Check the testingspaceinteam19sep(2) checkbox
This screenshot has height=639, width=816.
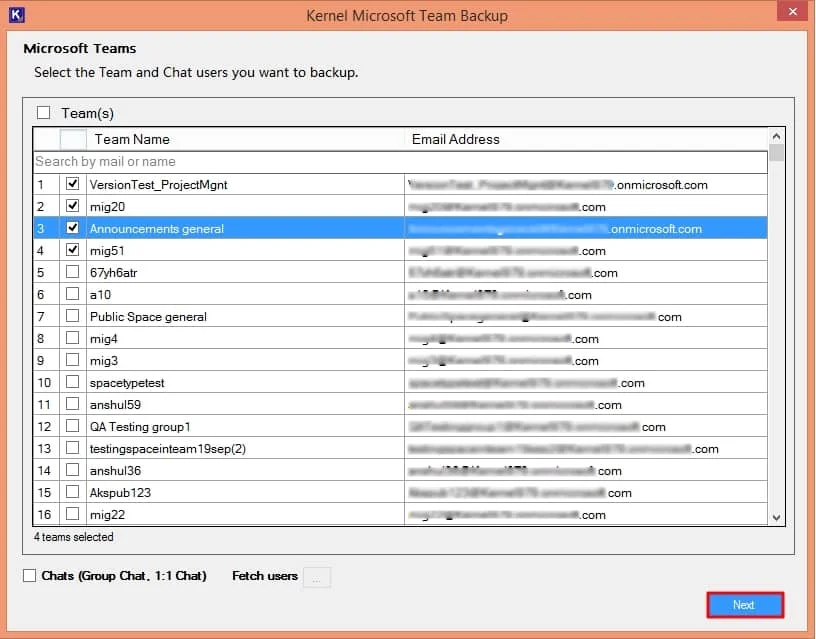pyautogui.click(x=73, y=448)
